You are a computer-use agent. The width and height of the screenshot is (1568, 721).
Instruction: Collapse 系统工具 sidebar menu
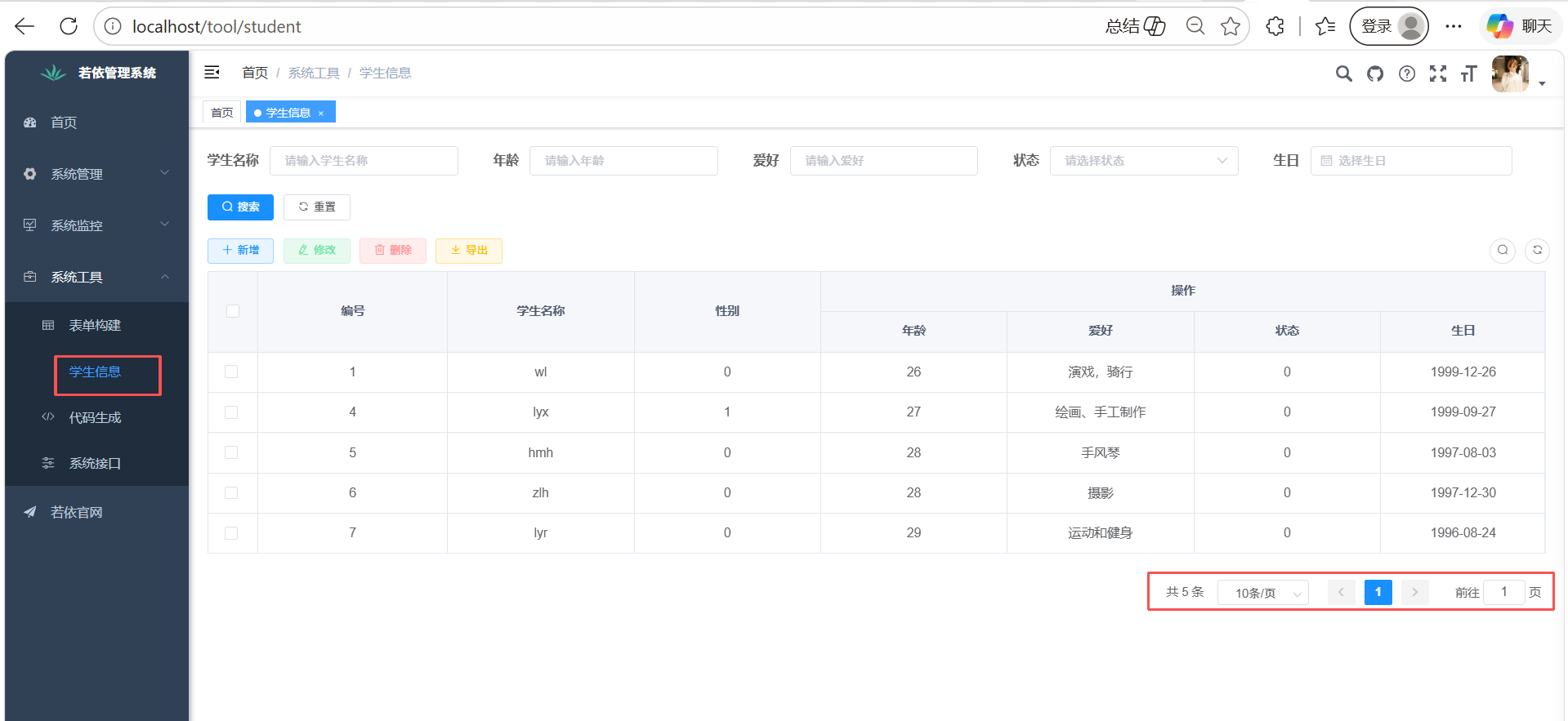[96, 277]
